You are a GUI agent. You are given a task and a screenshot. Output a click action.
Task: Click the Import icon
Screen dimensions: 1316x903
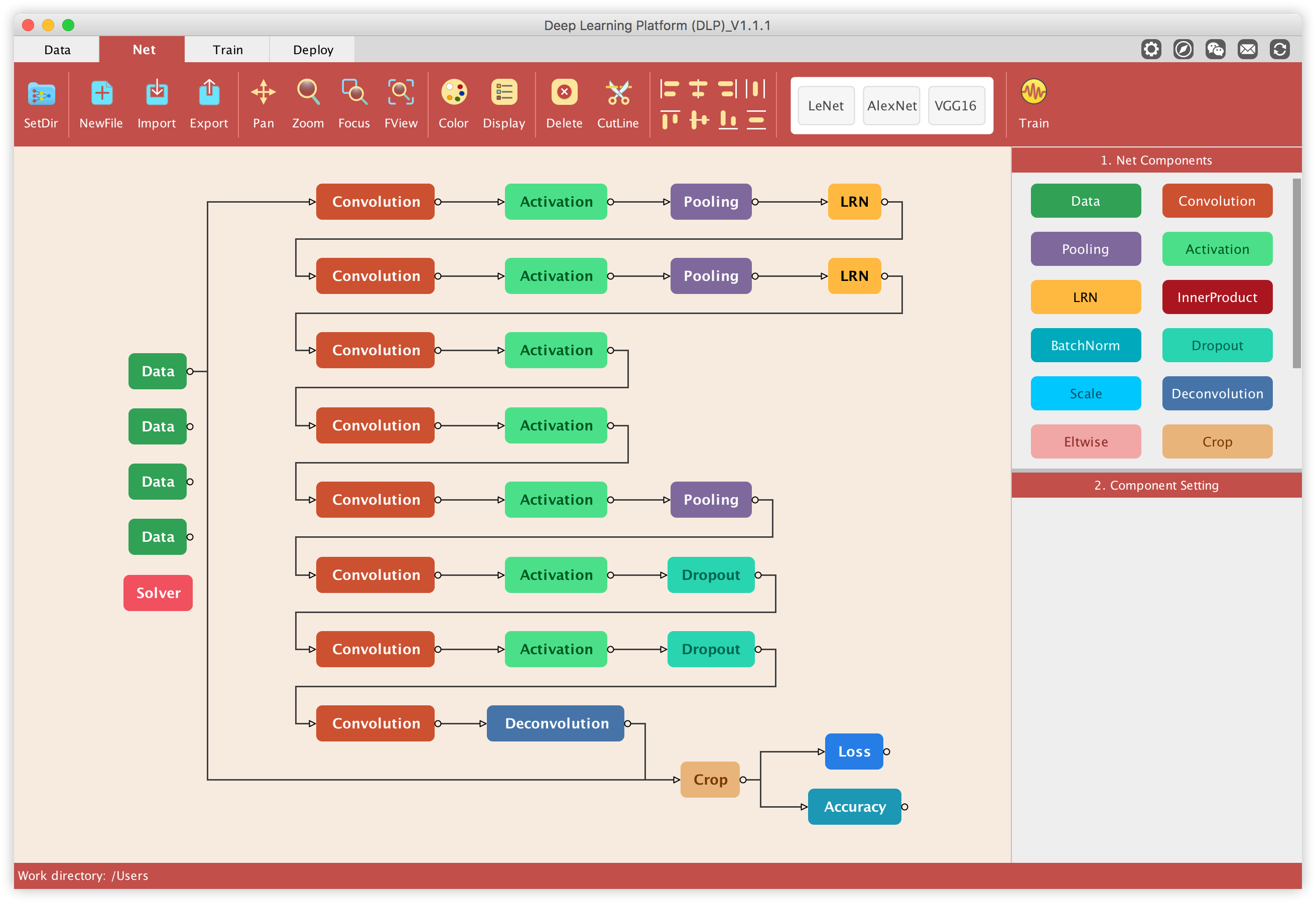click(x=156, y=93)
